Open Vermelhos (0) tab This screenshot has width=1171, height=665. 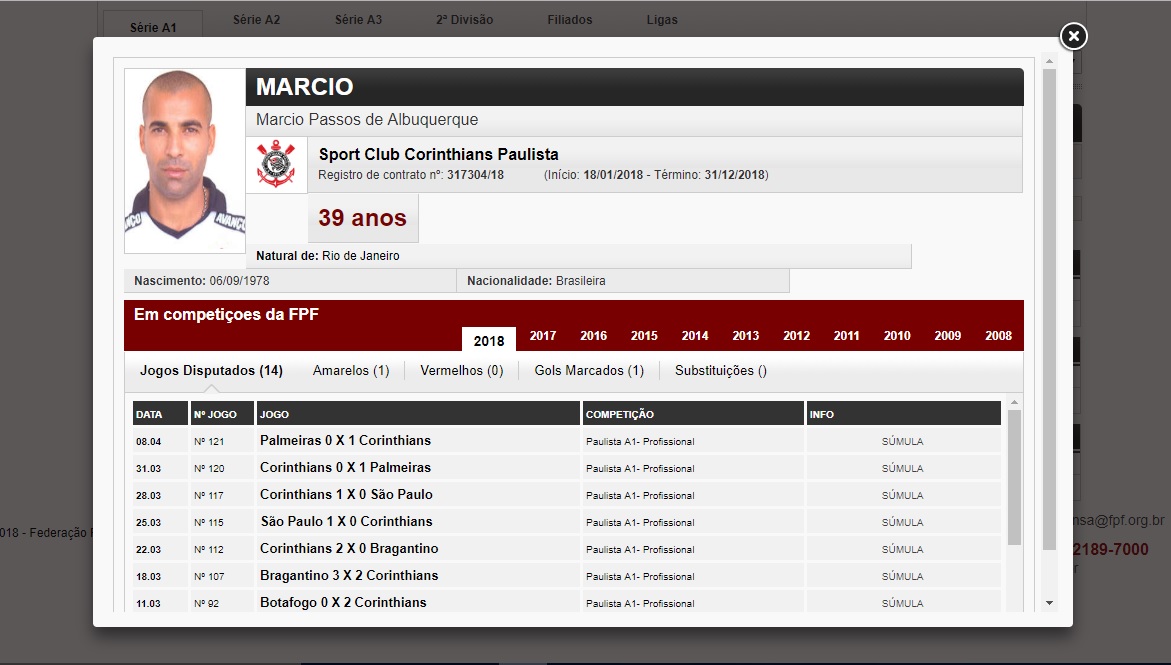coord(462,371)
